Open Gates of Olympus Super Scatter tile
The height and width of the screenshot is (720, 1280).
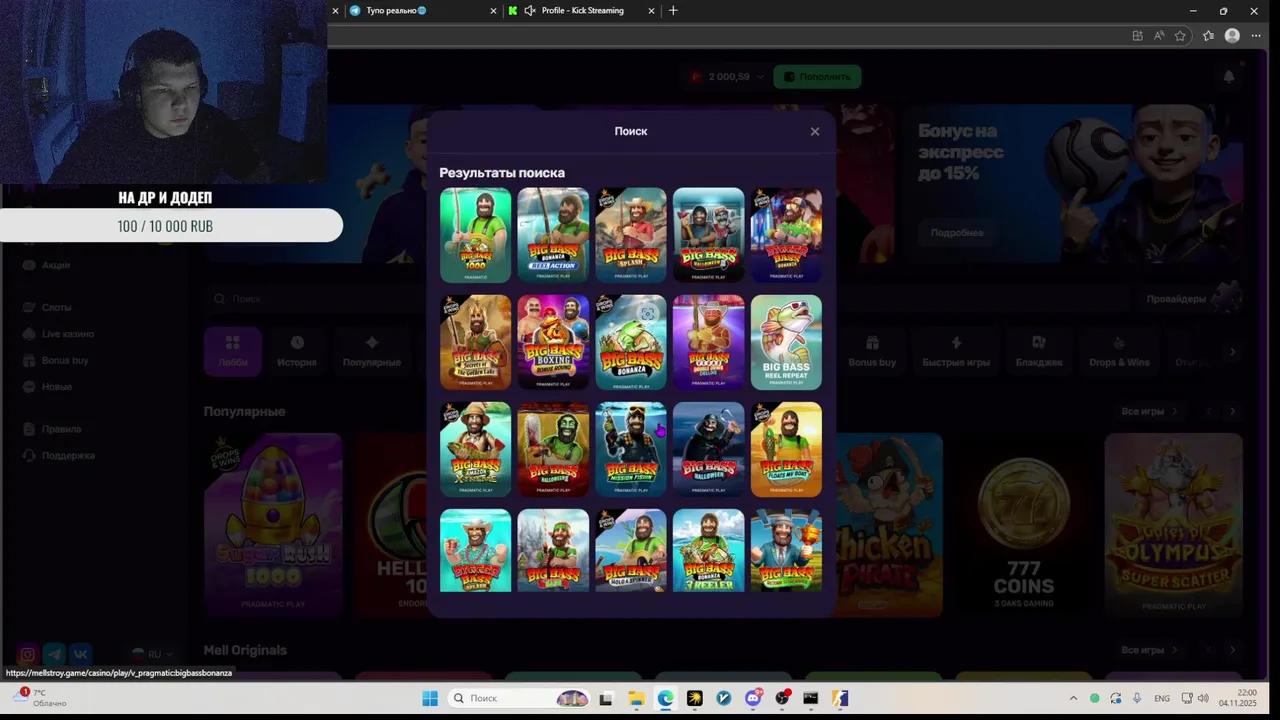(x=1174, y=524)
